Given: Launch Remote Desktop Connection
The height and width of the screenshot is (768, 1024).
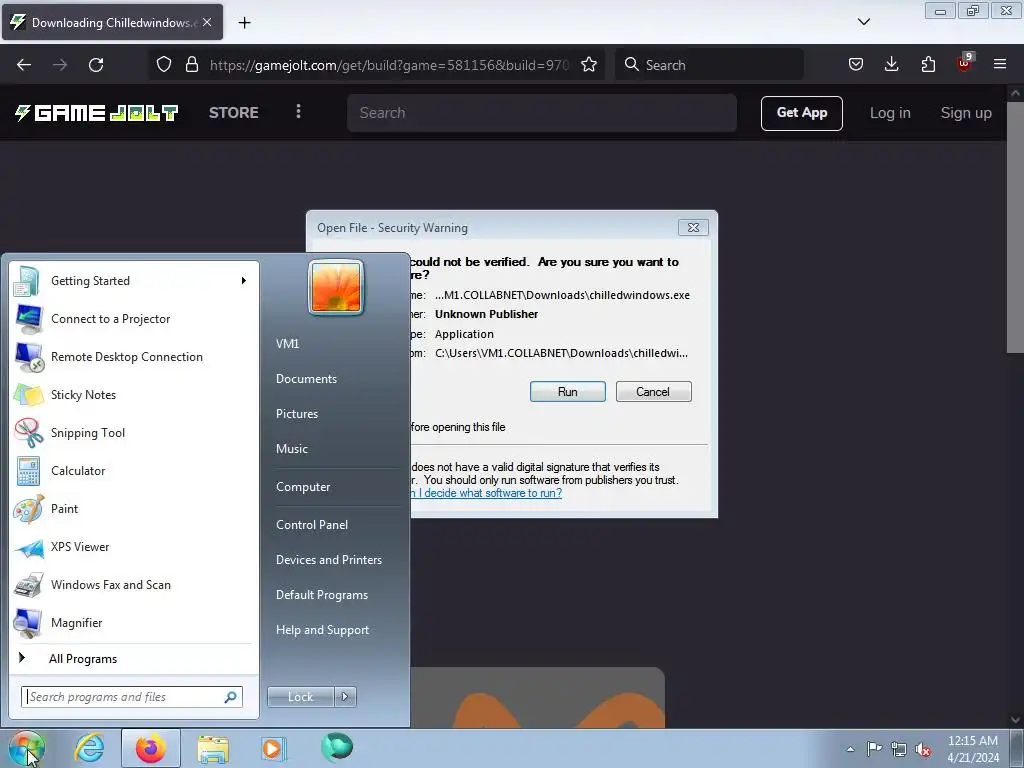Looking at the screenshot, I should pos(134,357).
